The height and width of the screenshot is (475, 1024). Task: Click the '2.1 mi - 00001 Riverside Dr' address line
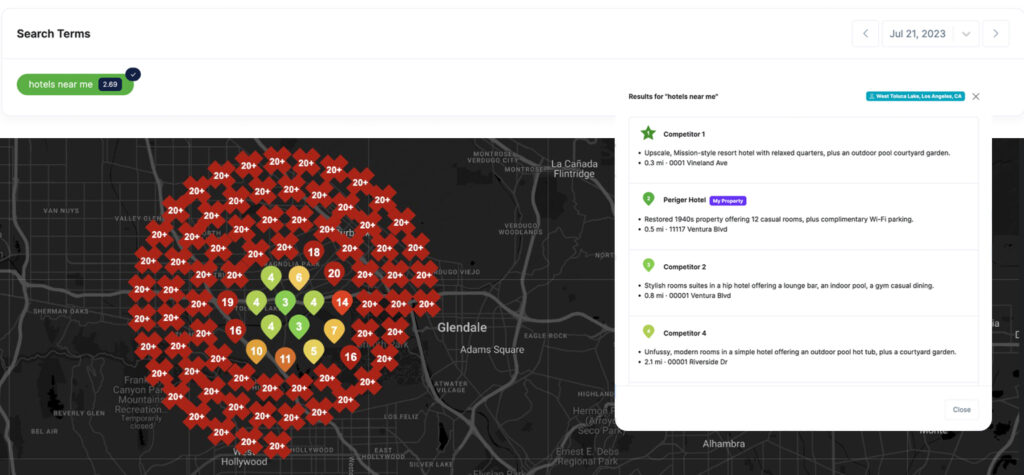pyautogui.click(x=688, y=362)
